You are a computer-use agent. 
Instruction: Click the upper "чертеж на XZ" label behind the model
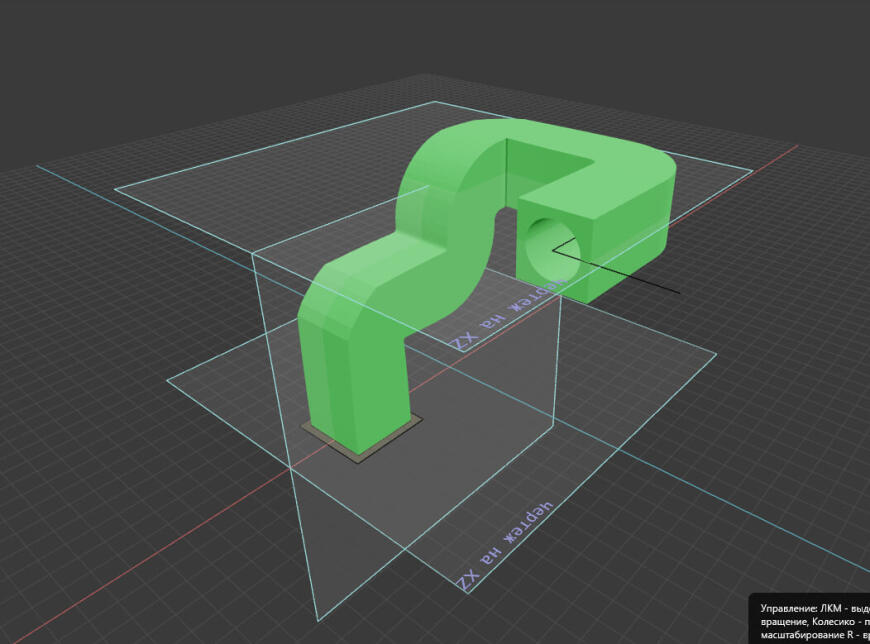pos(507,317)
